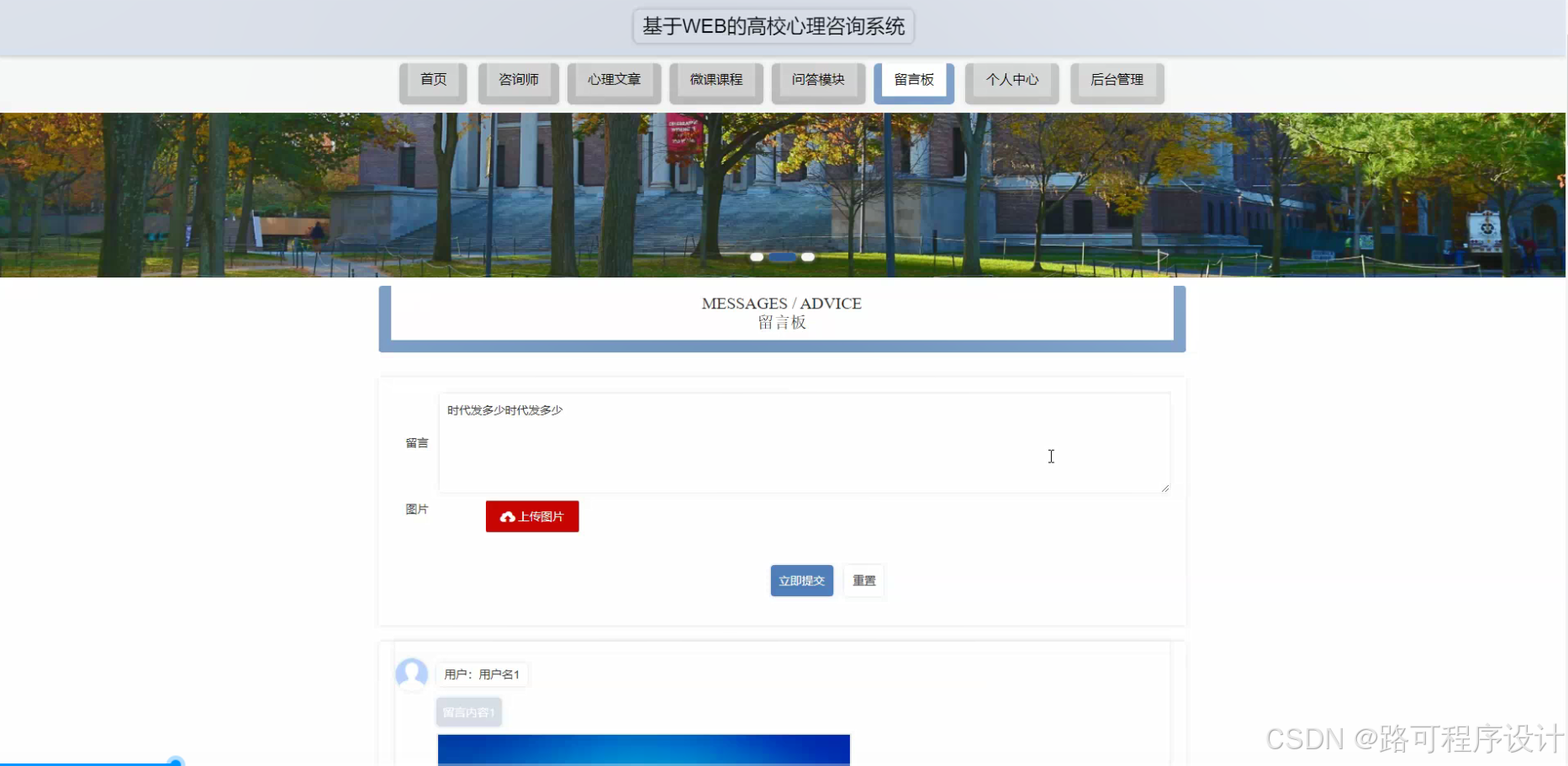The height and width of the screenshot is (766, 1568).
Task: Switch to the 问答模块 tab
Action: (x=818, y=79)
